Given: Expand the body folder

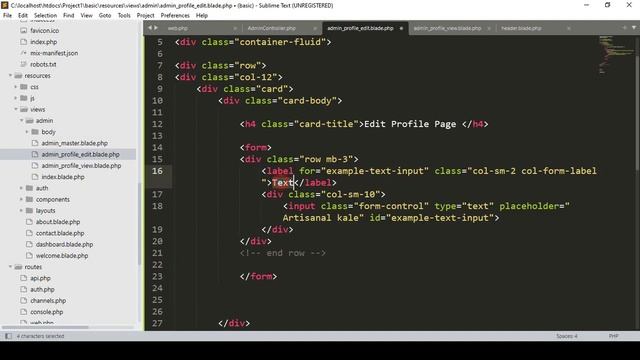Looking at the screenshot, I should click(x=27, y=132).
